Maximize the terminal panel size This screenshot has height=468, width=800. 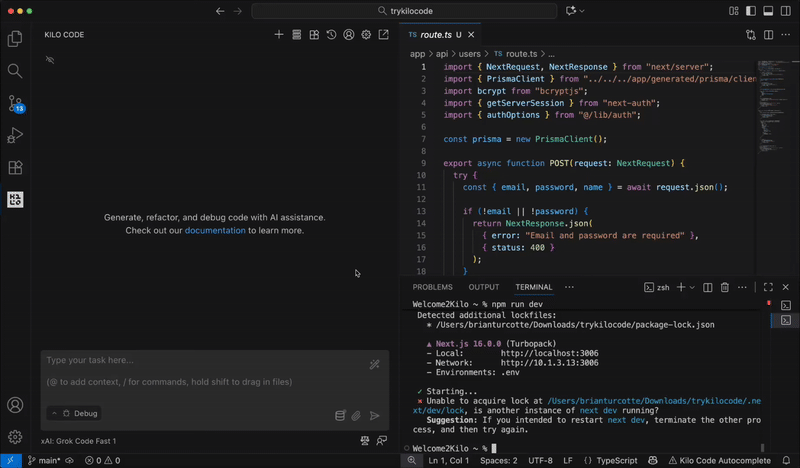(768, 287)
